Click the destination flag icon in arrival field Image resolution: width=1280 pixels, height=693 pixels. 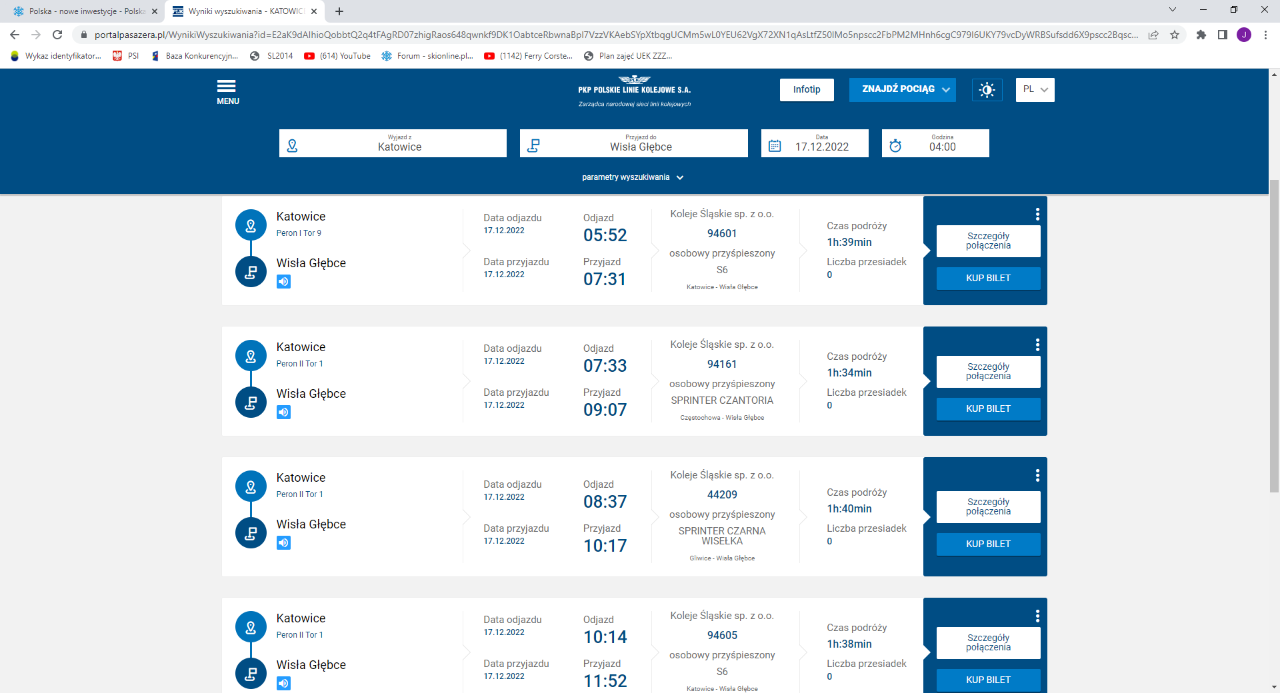[534, 146]
